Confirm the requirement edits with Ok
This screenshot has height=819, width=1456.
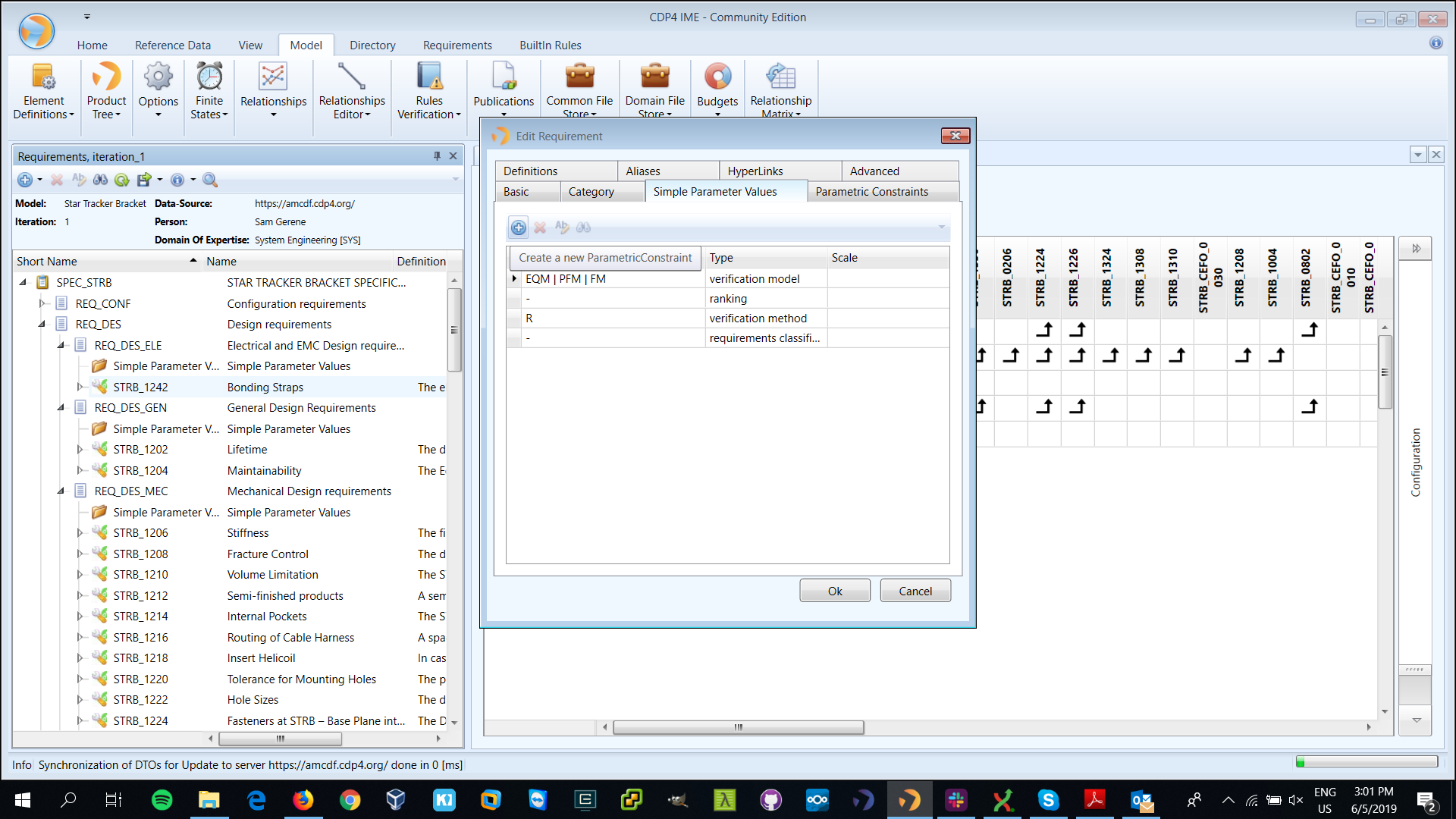pyautogui.click(x=834, y=590)
